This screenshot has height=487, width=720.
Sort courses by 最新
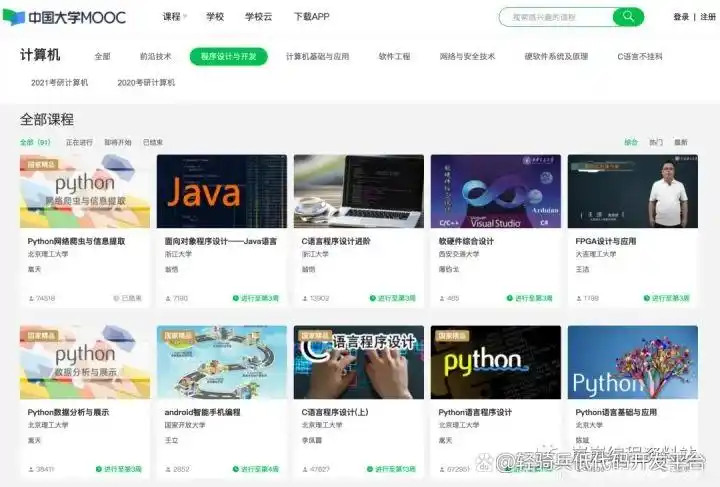point(681,143)
